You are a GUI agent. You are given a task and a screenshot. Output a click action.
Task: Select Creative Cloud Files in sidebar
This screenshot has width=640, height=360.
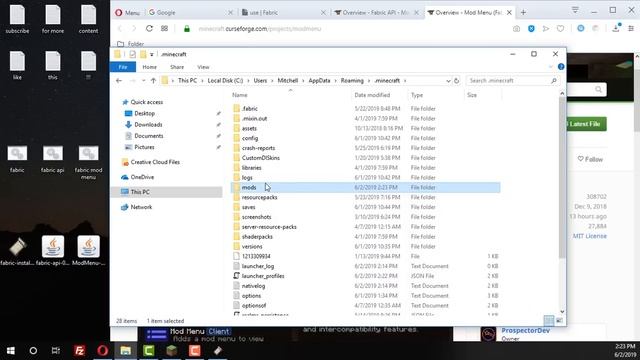pos(155,162)
